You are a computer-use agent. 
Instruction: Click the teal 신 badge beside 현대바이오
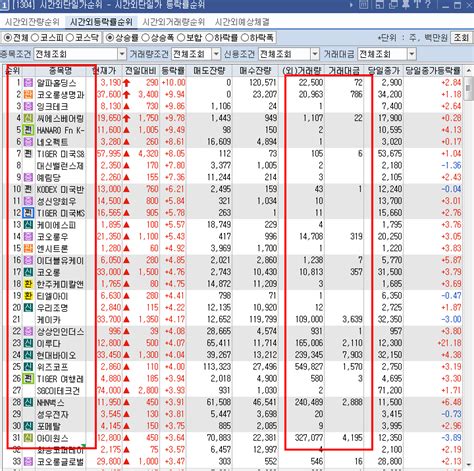28,355
